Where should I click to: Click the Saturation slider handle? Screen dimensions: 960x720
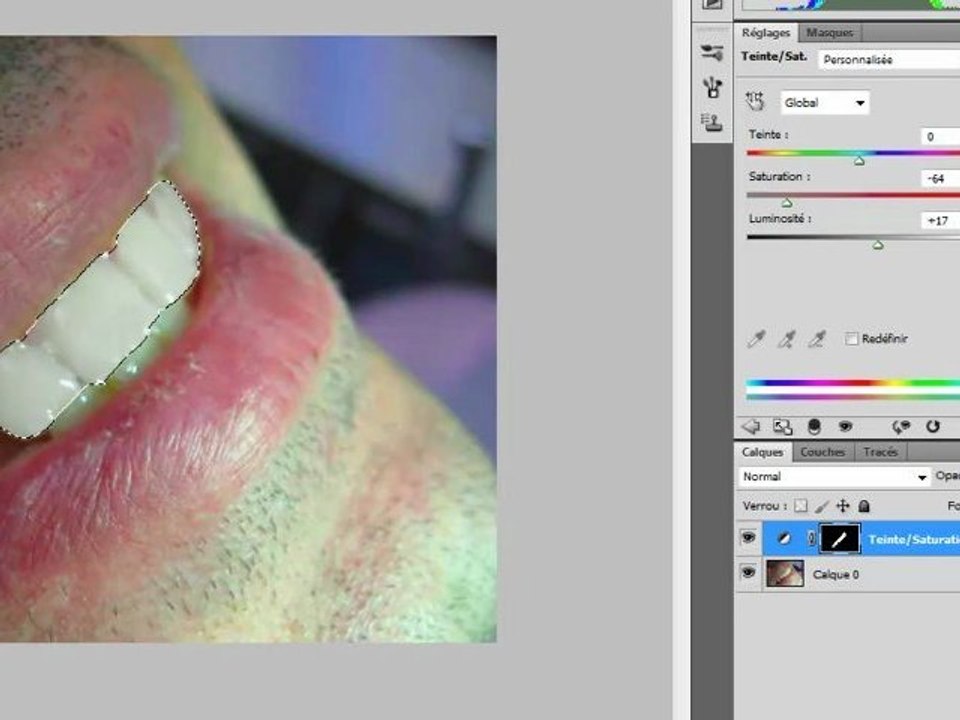pyautogui.click(x=787, y=203)
